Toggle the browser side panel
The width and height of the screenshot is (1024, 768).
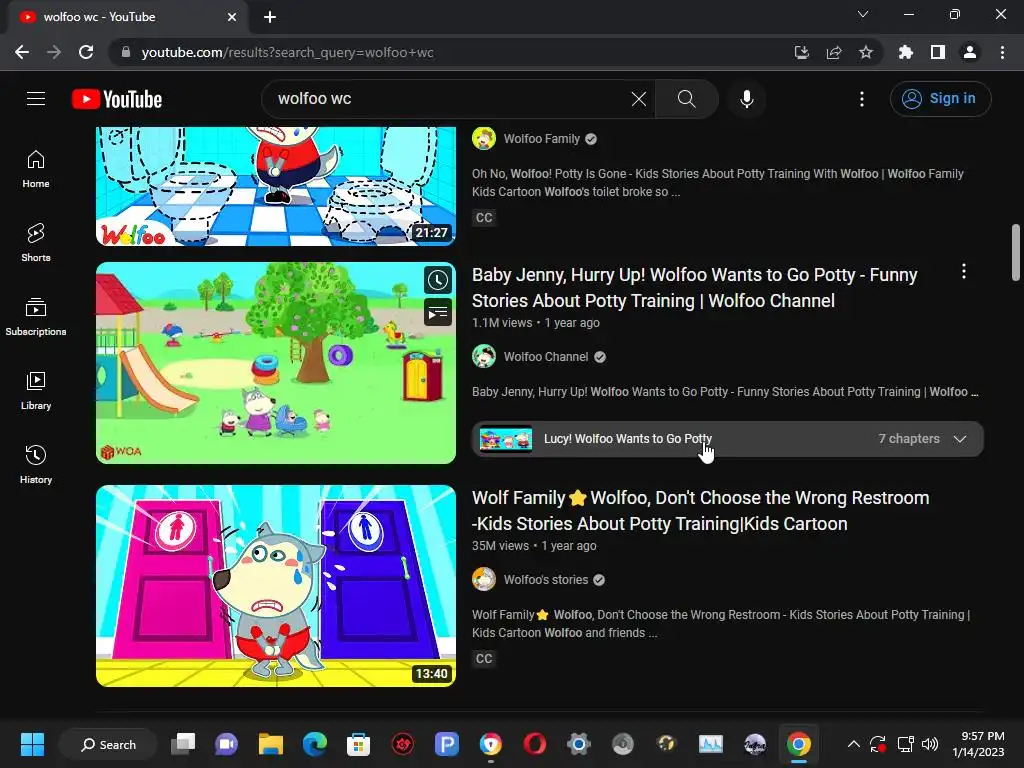[x=938, y=52]
